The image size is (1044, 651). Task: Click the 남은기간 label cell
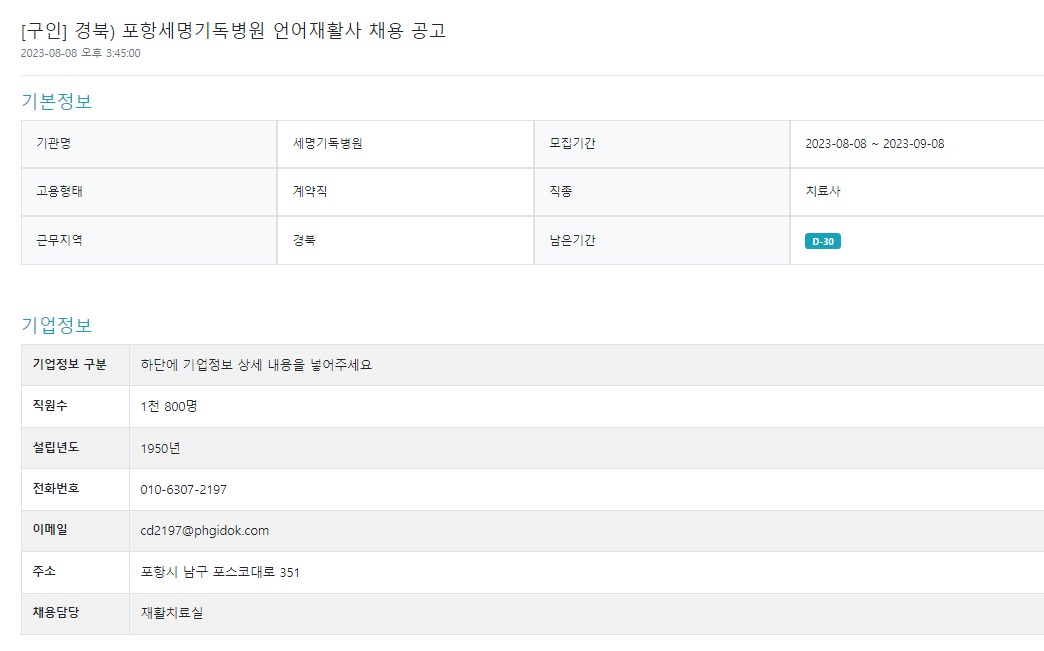pos(572,241)
